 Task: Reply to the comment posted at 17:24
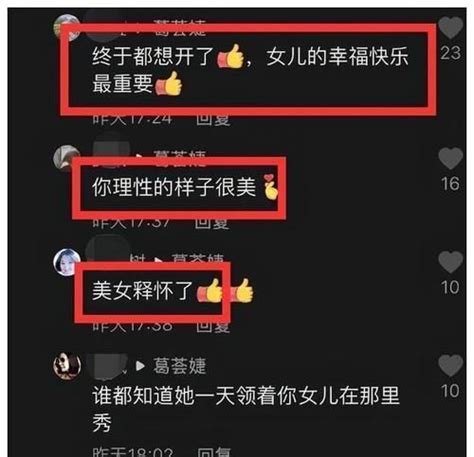point(213,120)
